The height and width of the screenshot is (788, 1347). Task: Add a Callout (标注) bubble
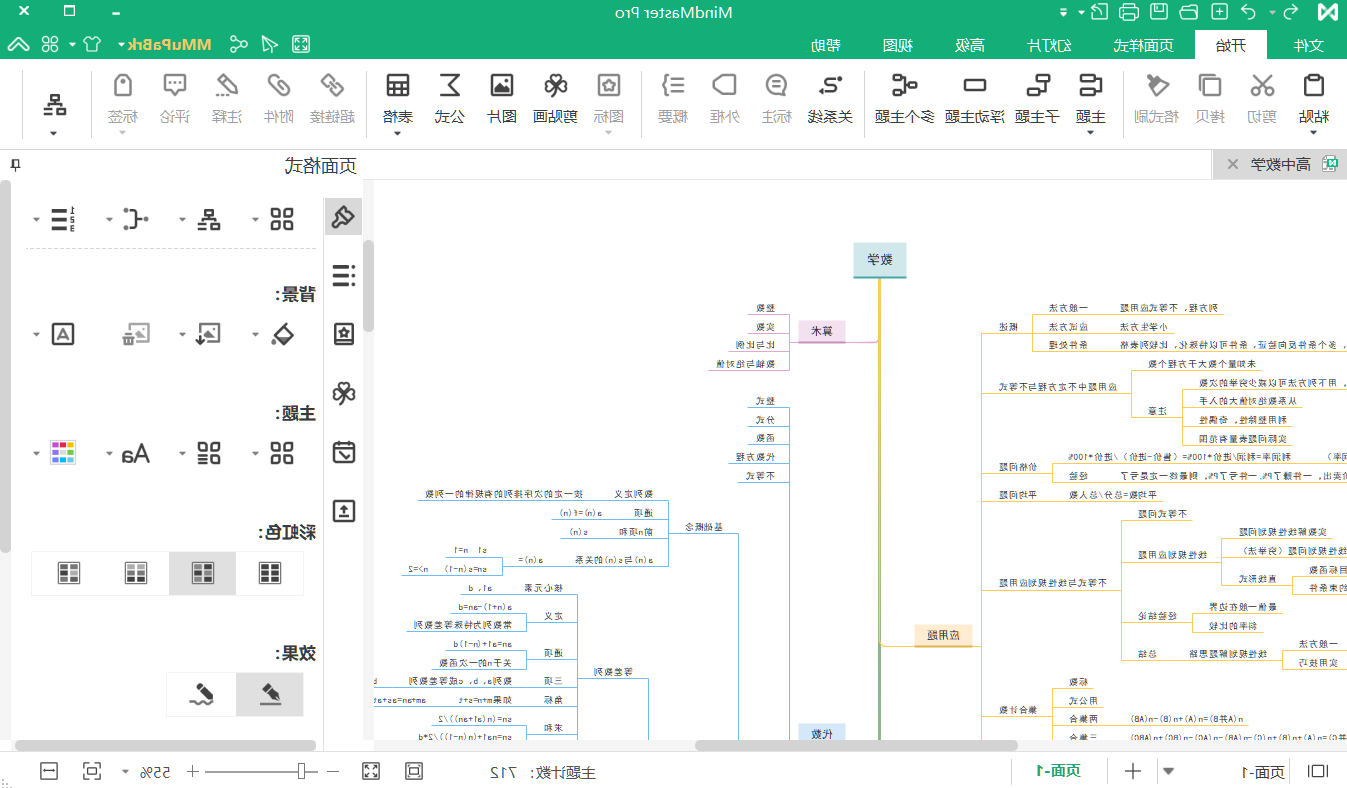pyautogui.click(x=776, y=98)
